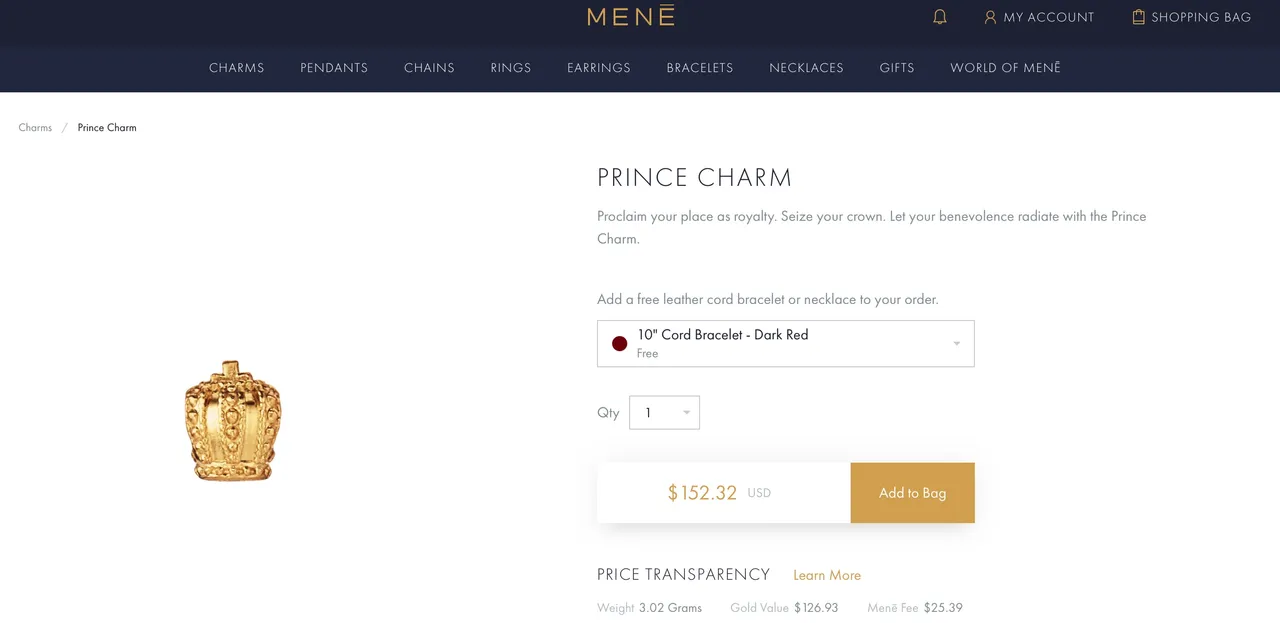1280x623 pixels.
Task: Open the notifications bell icon
Action: tap(939, 17)
